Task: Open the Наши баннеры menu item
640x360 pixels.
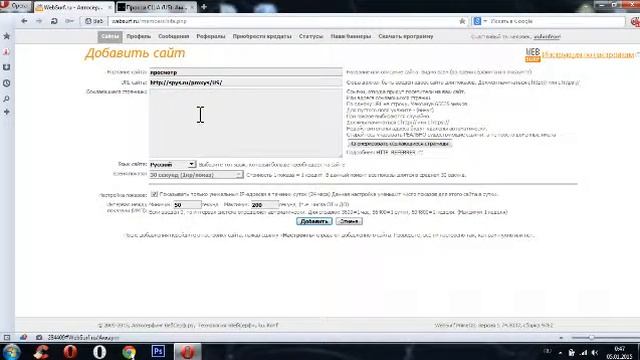Action: coord(351,36)
